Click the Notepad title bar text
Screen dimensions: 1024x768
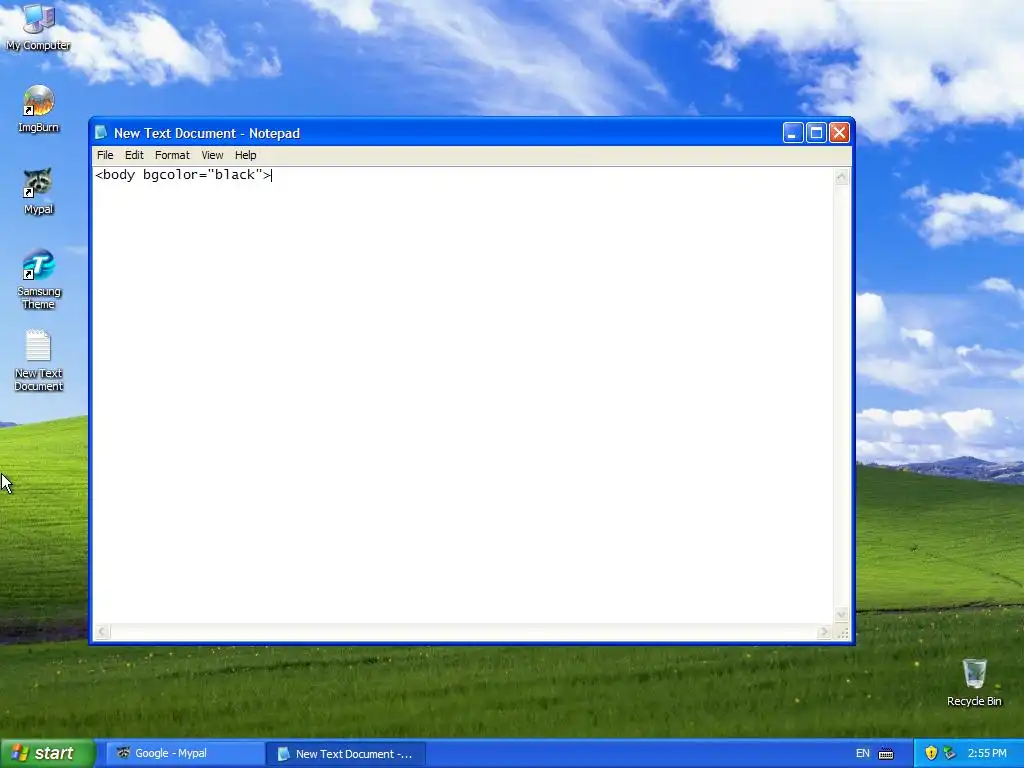point(206,133)
